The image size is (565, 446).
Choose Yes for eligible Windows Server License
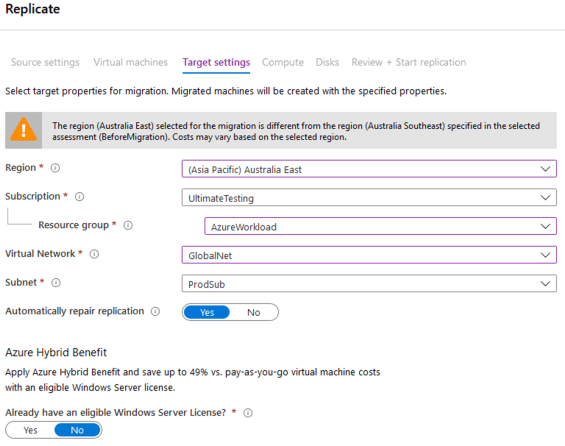coord(30,430)
